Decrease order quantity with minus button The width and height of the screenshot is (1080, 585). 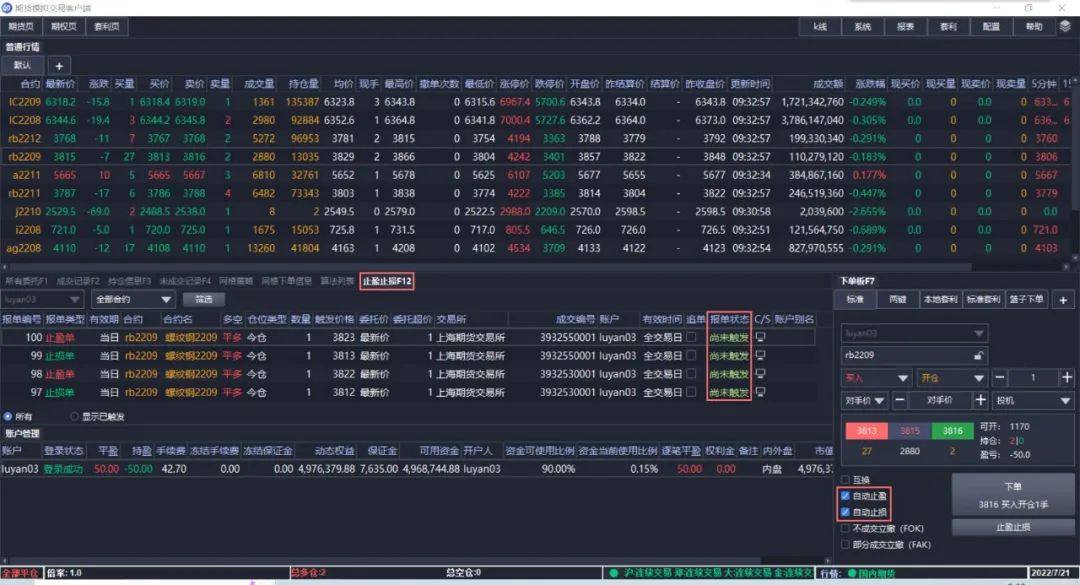click(x=1002, y=378)
